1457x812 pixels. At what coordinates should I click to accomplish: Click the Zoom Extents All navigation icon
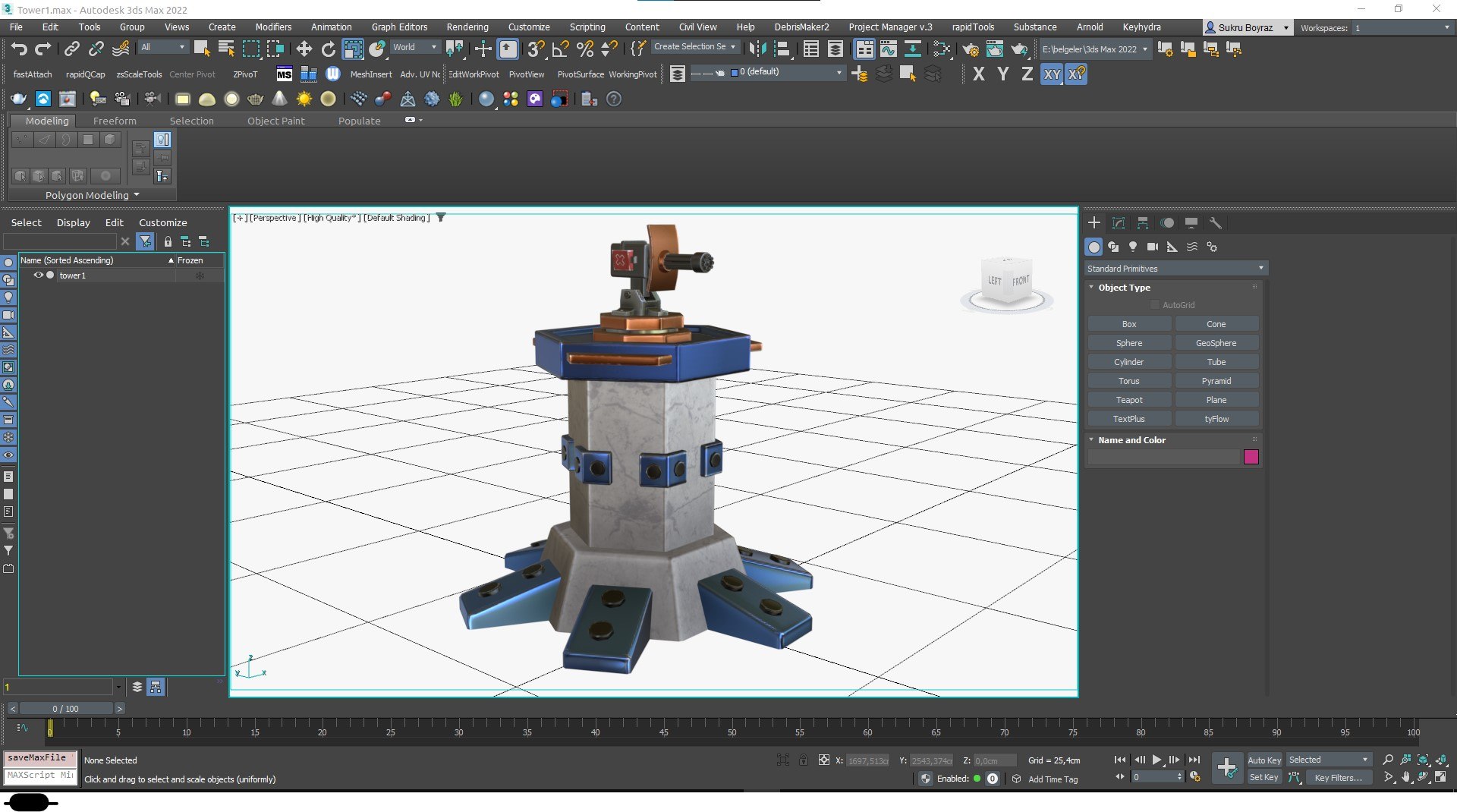(x=1440, y=760)
